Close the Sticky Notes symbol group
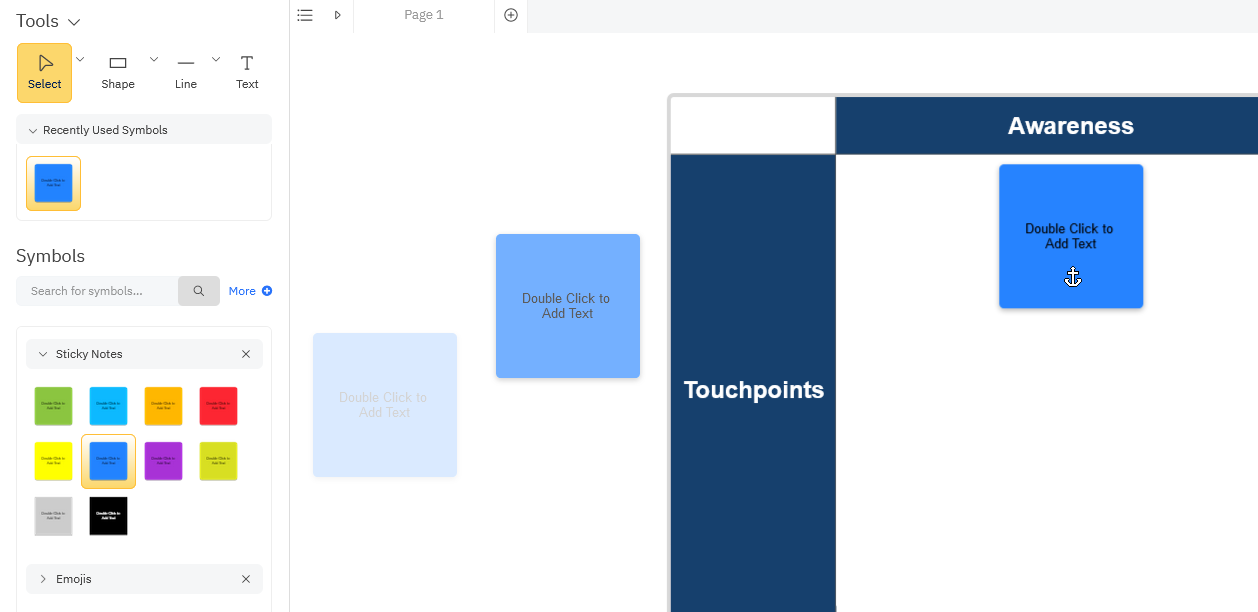Viewport: 1258px width, 612px height. tap(246, 354)
